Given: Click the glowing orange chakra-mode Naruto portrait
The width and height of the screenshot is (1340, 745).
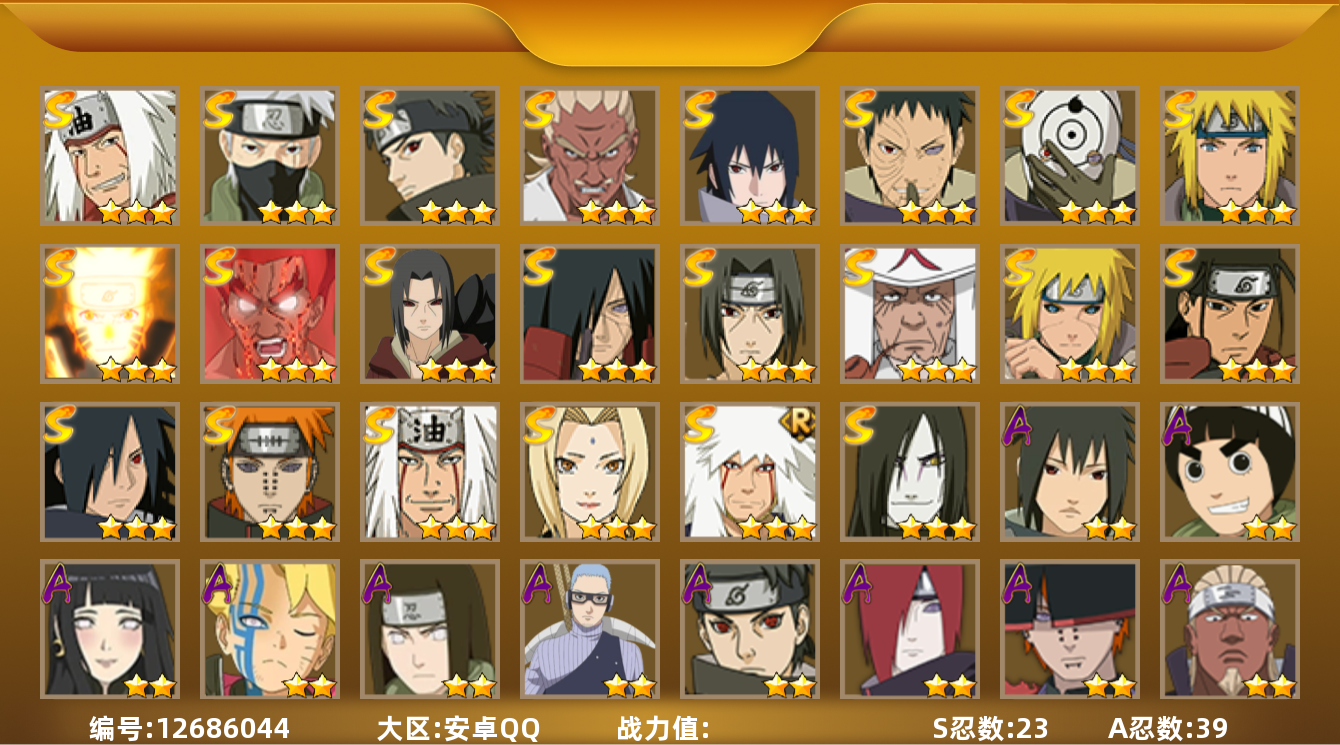Looking at the screenshot, I should click(x=109, y=314).
